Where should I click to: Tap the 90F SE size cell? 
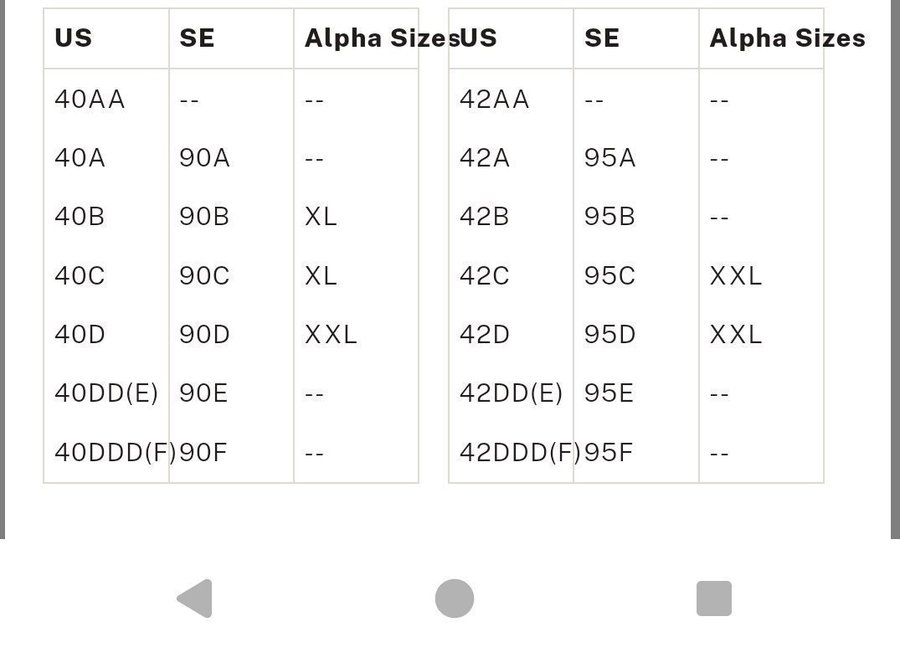[x=204, y=453]
